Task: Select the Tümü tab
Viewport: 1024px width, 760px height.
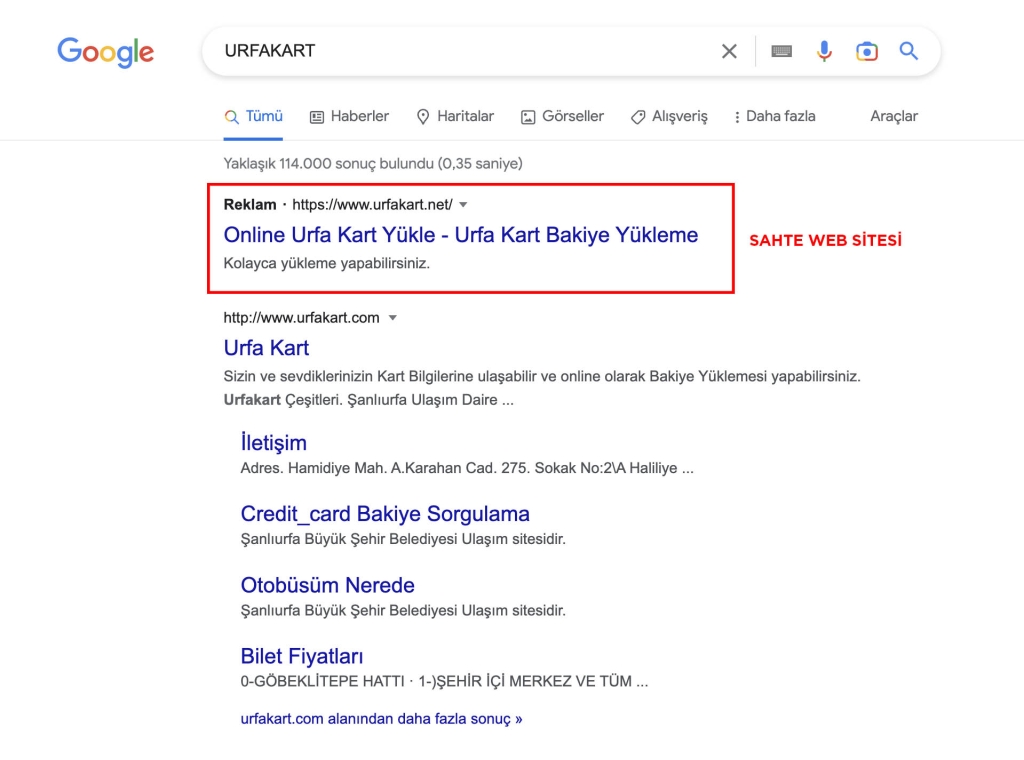Action: tap(253, 116)
